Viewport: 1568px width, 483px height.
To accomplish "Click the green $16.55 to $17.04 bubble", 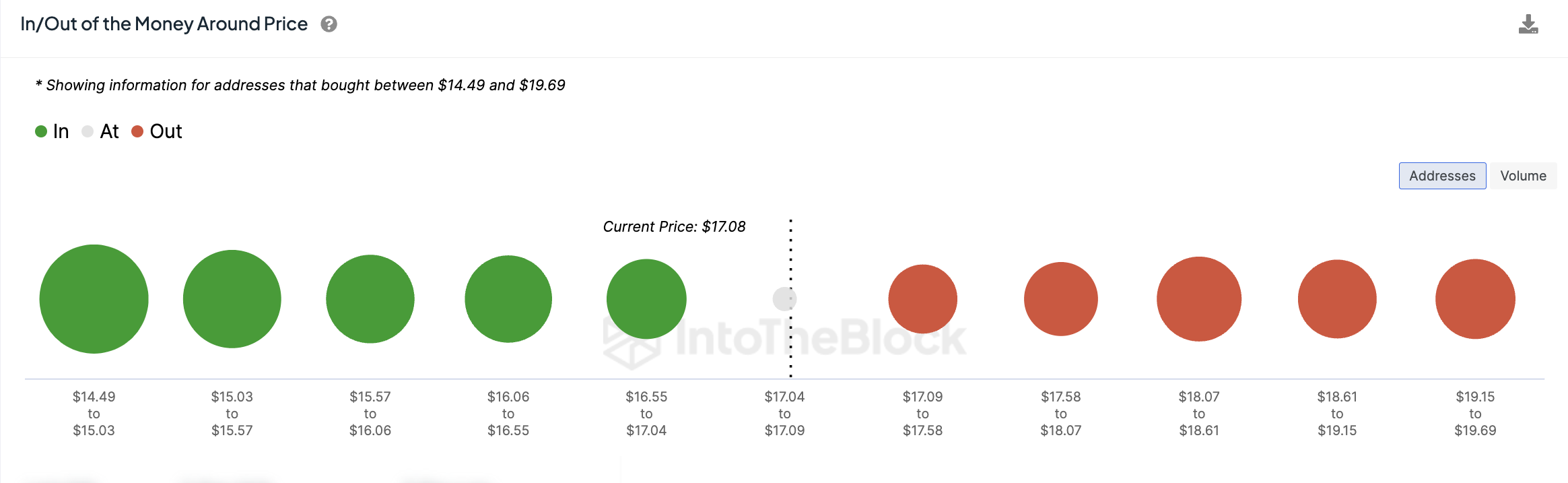I will click(646, 299).
